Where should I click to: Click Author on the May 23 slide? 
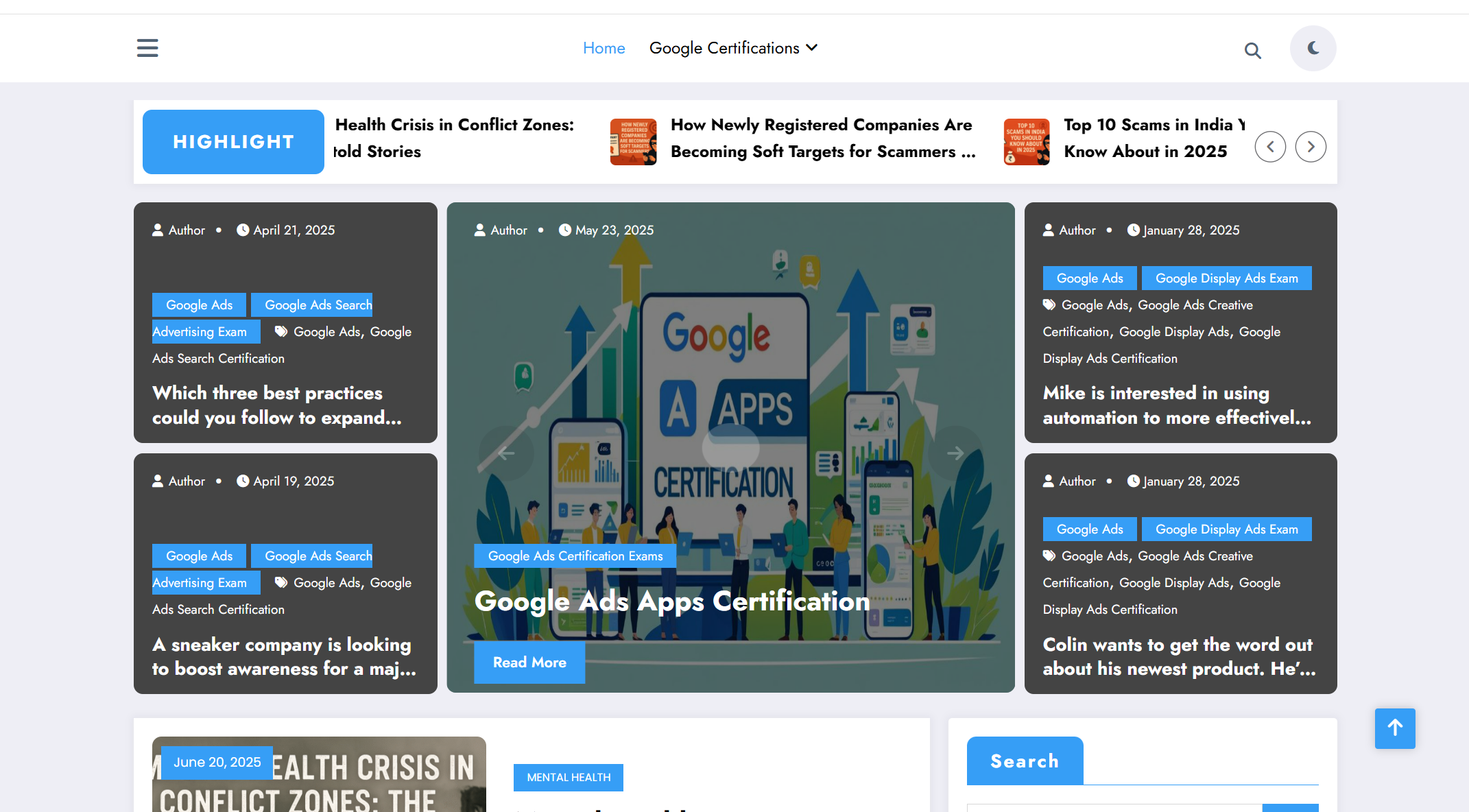coord(501,230)
